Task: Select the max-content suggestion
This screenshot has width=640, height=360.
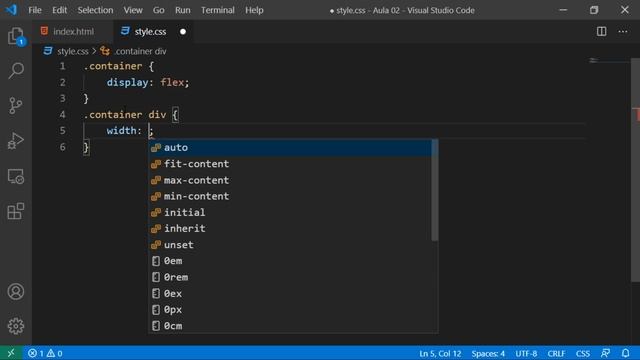Action: pyautogui.click(x=290, y=180)
